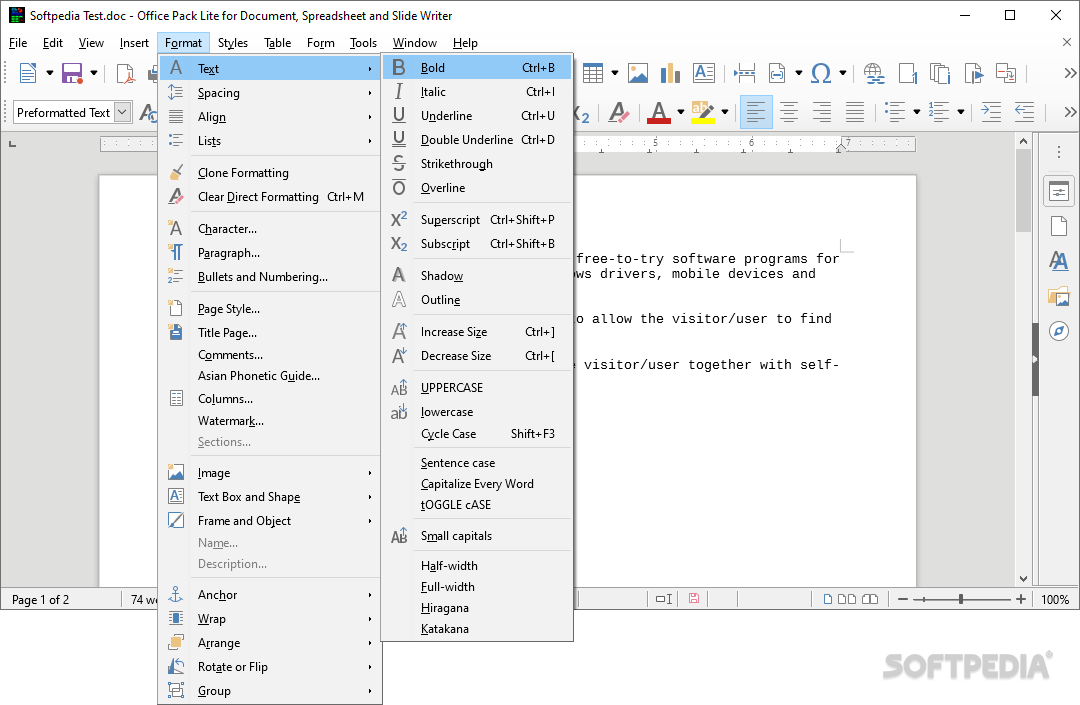
Task: Click the Save document toolbar icon
Action: (72, 73)
